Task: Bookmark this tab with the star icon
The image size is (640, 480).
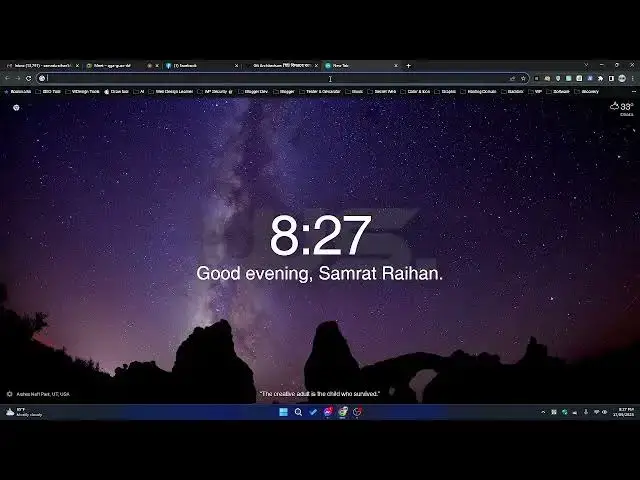Action: (x=523, y=78)
